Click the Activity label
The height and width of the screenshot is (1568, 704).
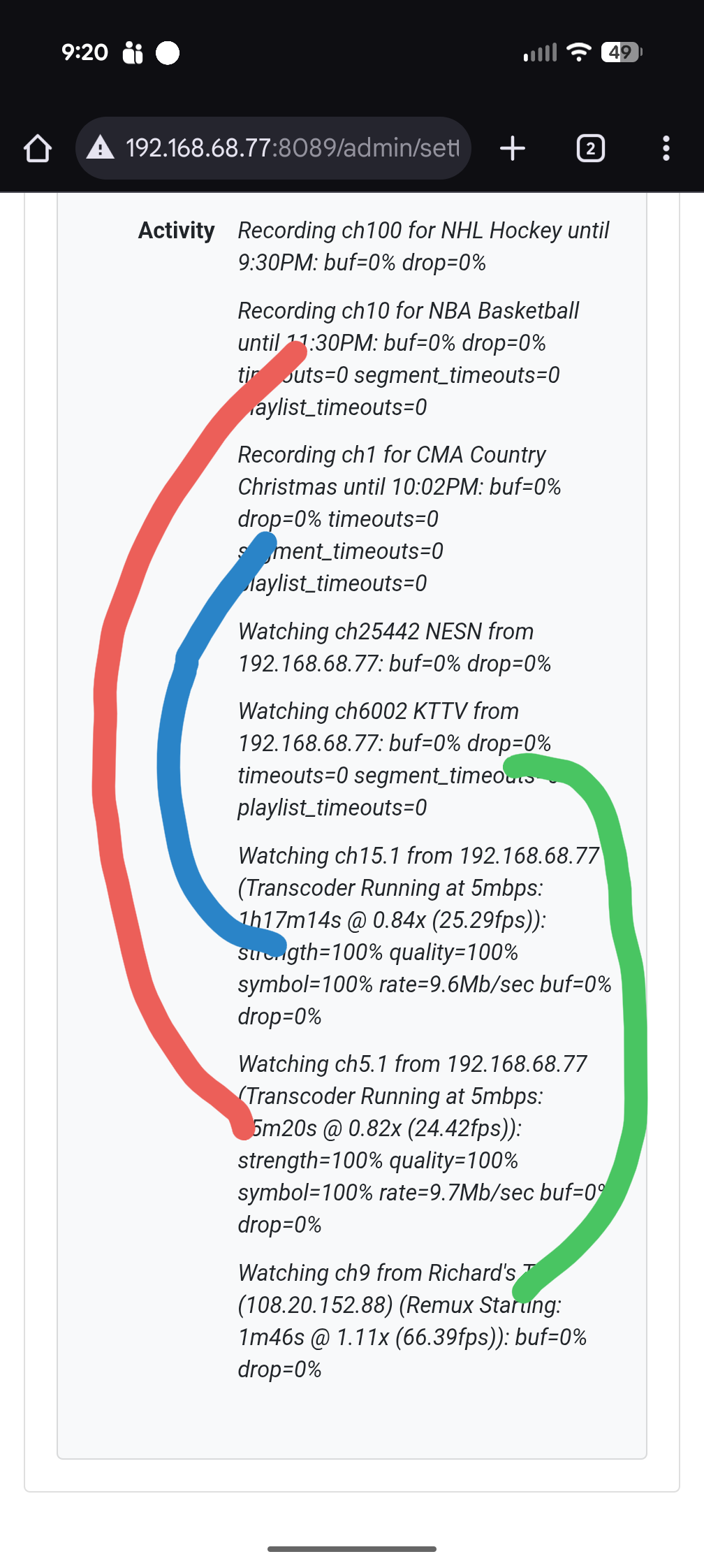(176, 231)
